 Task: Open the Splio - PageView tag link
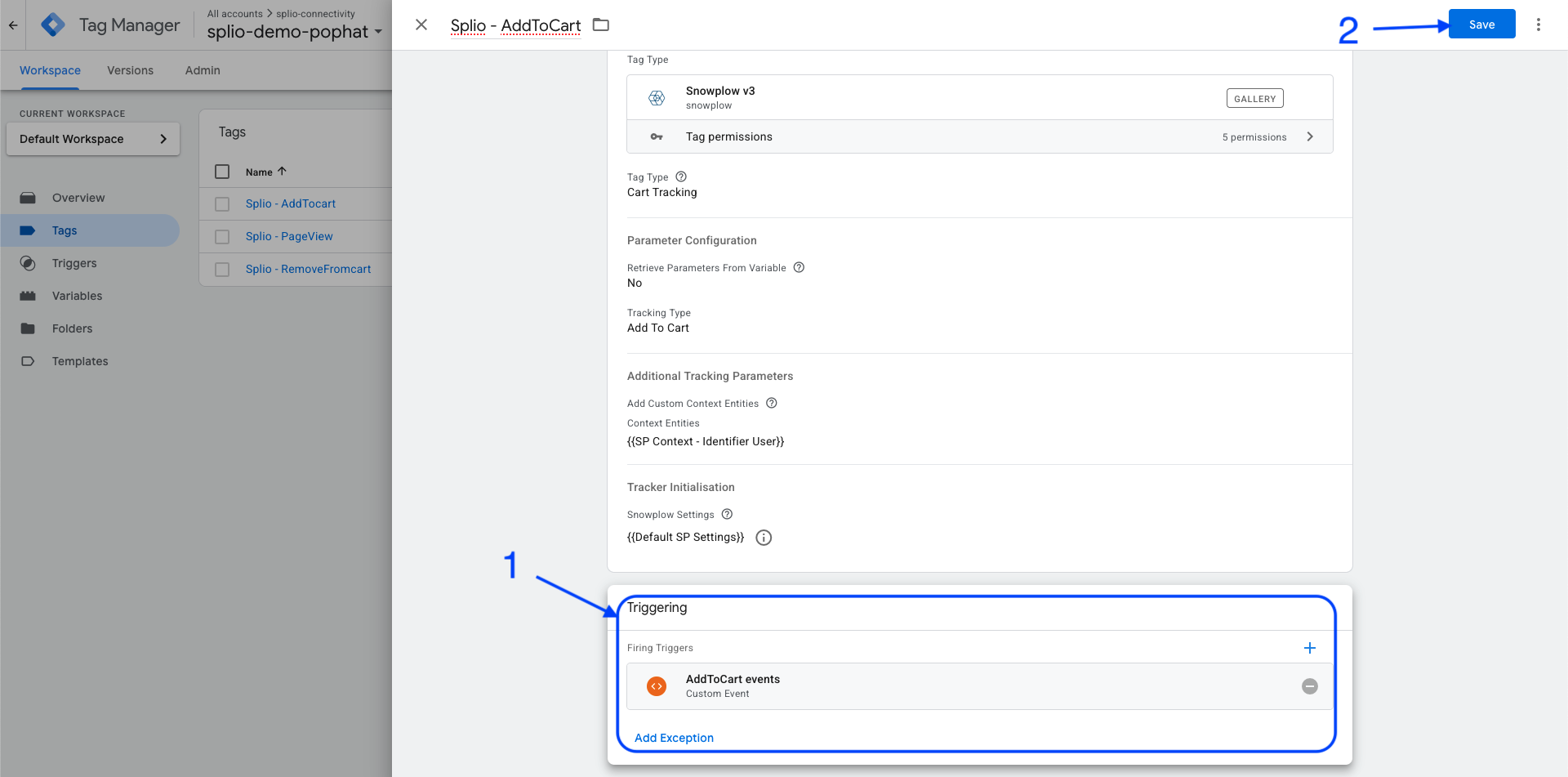pos(289,236)
